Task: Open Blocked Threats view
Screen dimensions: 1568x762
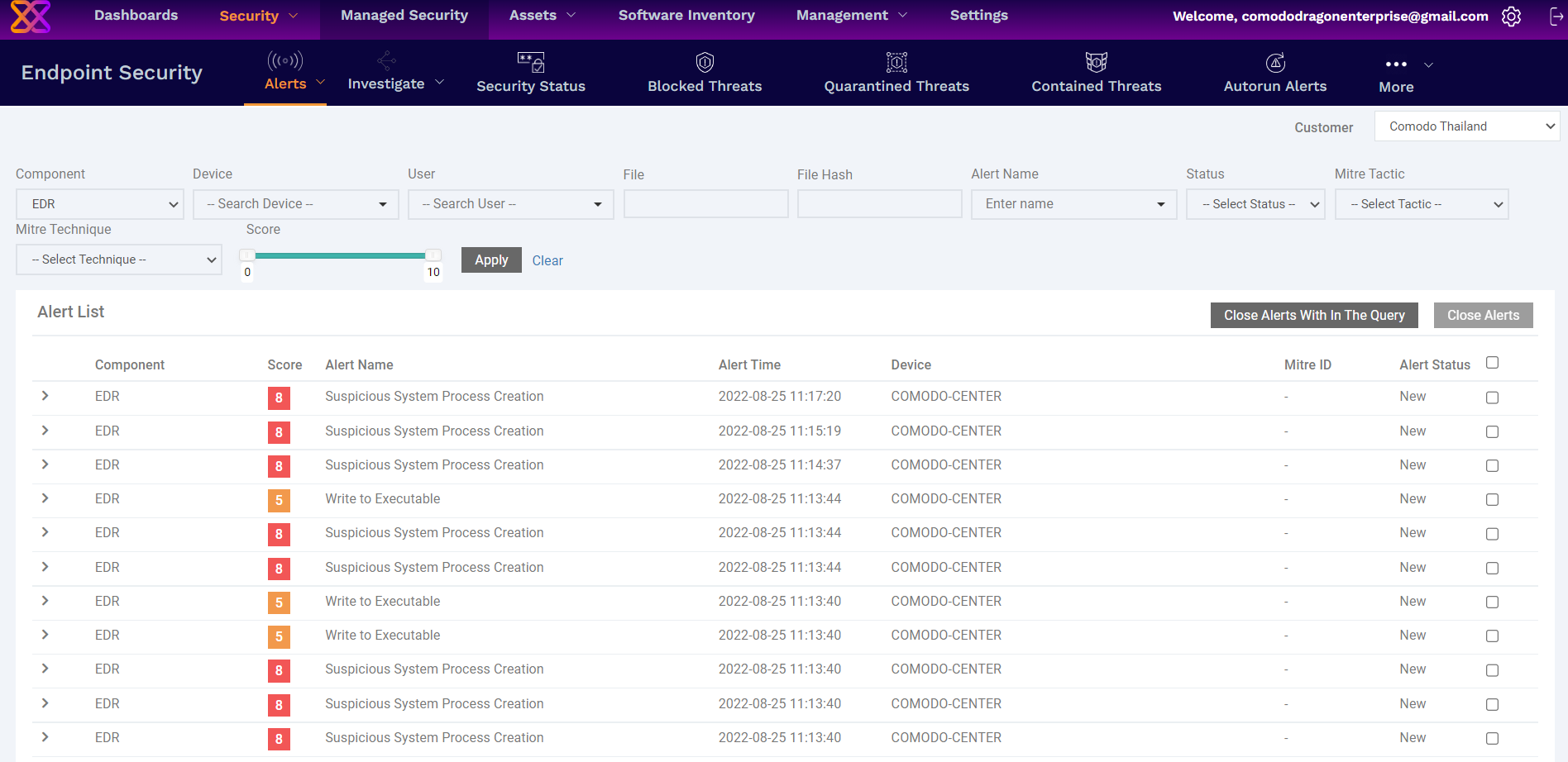Action: coord(704,73)
